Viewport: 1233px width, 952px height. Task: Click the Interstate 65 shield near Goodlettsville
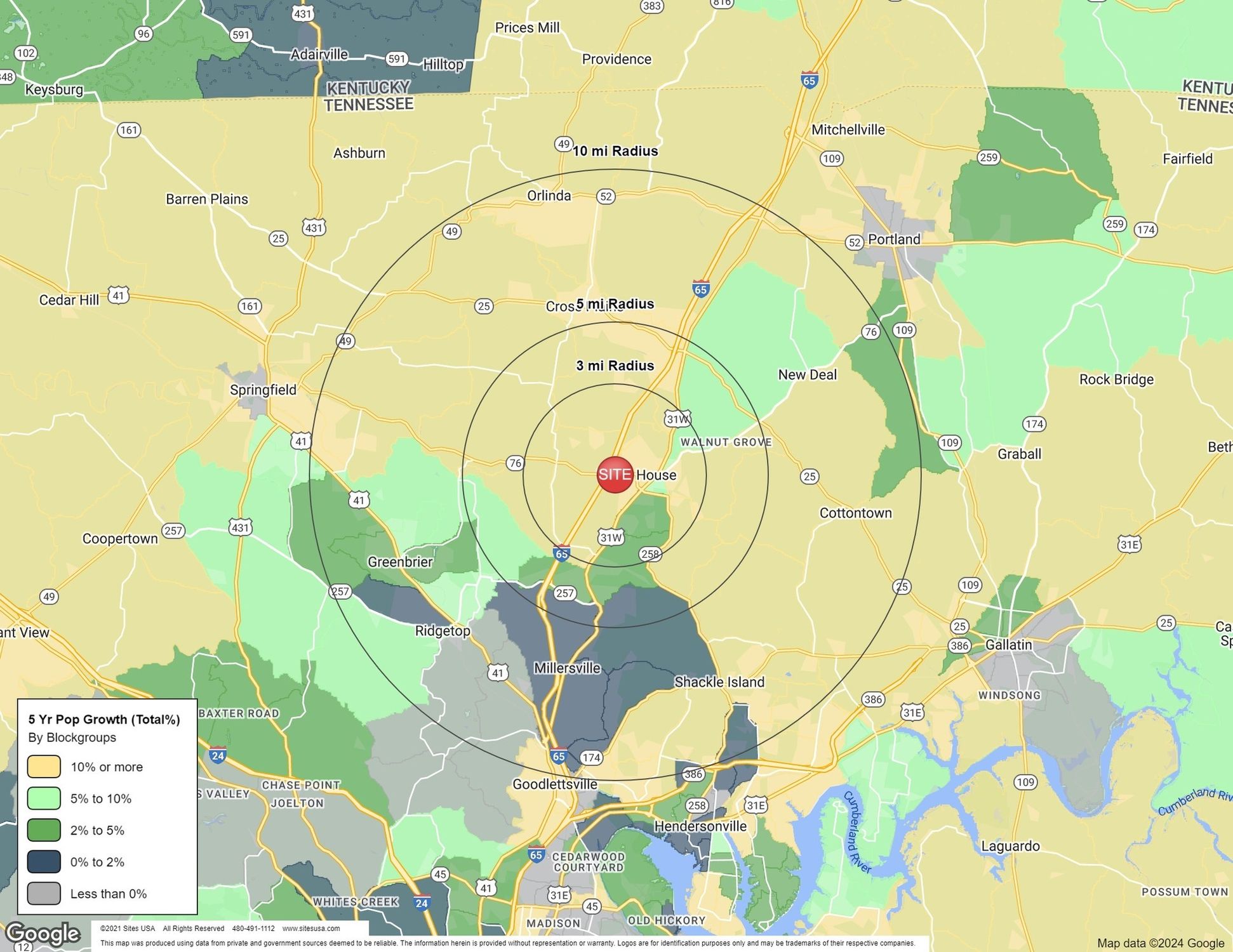pyautogui.click(x=558, y=756)
